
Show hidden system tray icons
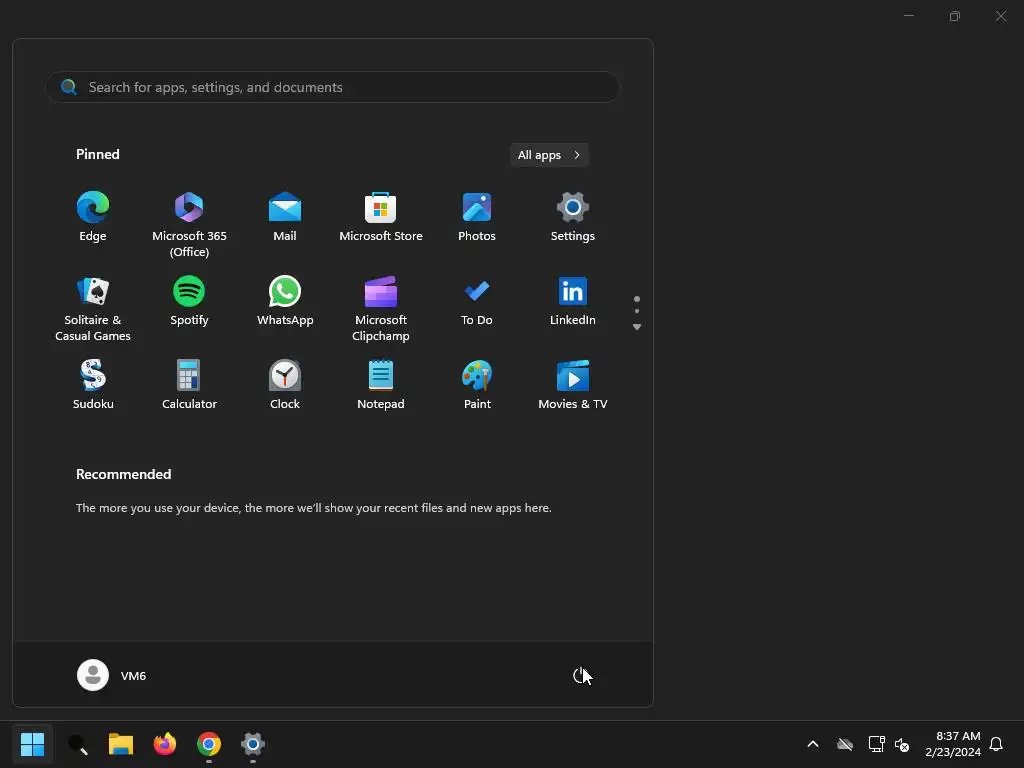pyautogui.click(x=813, y=744)
